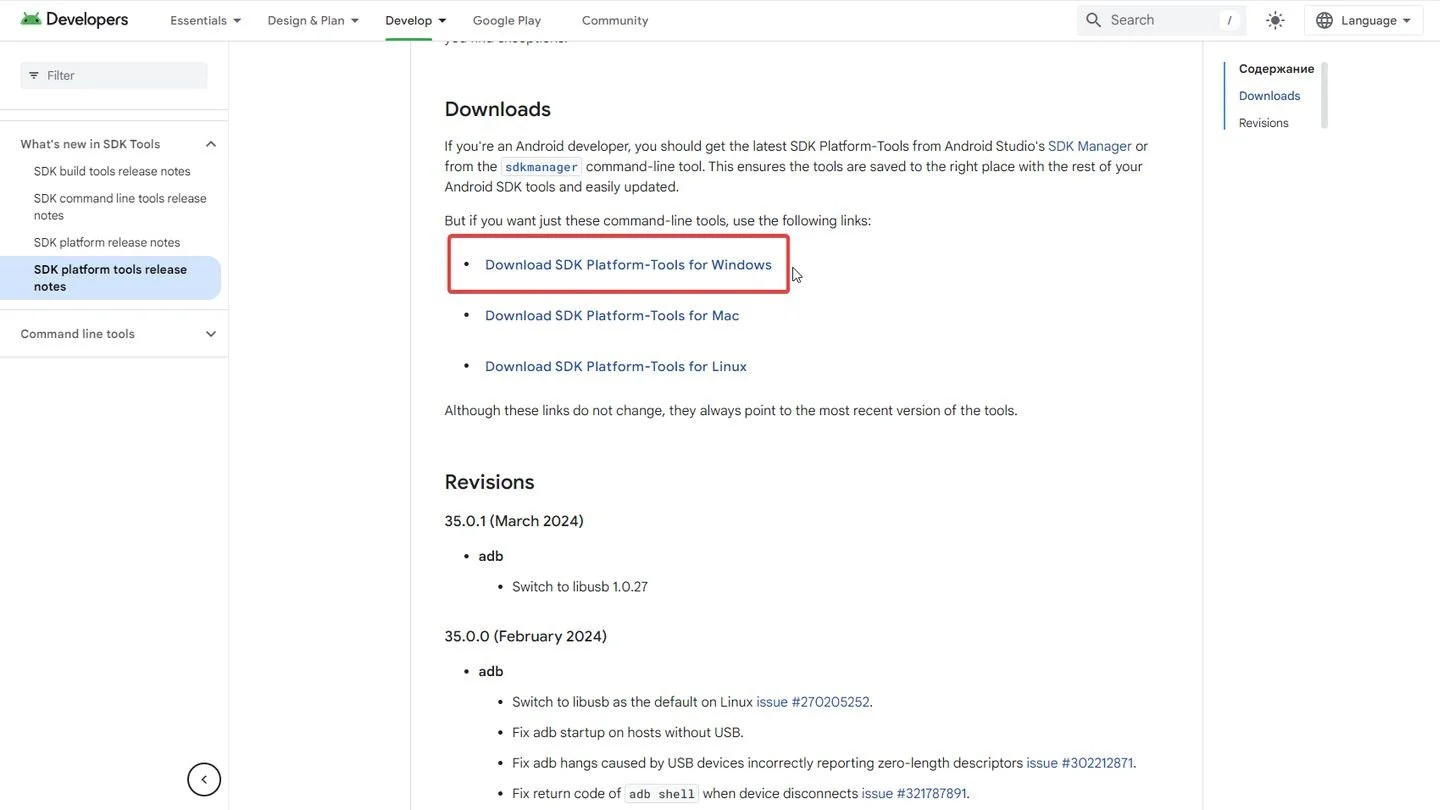Open issue #302212871 link
The width and height of the screenshot is (1440, 810).
point(1080,763)
